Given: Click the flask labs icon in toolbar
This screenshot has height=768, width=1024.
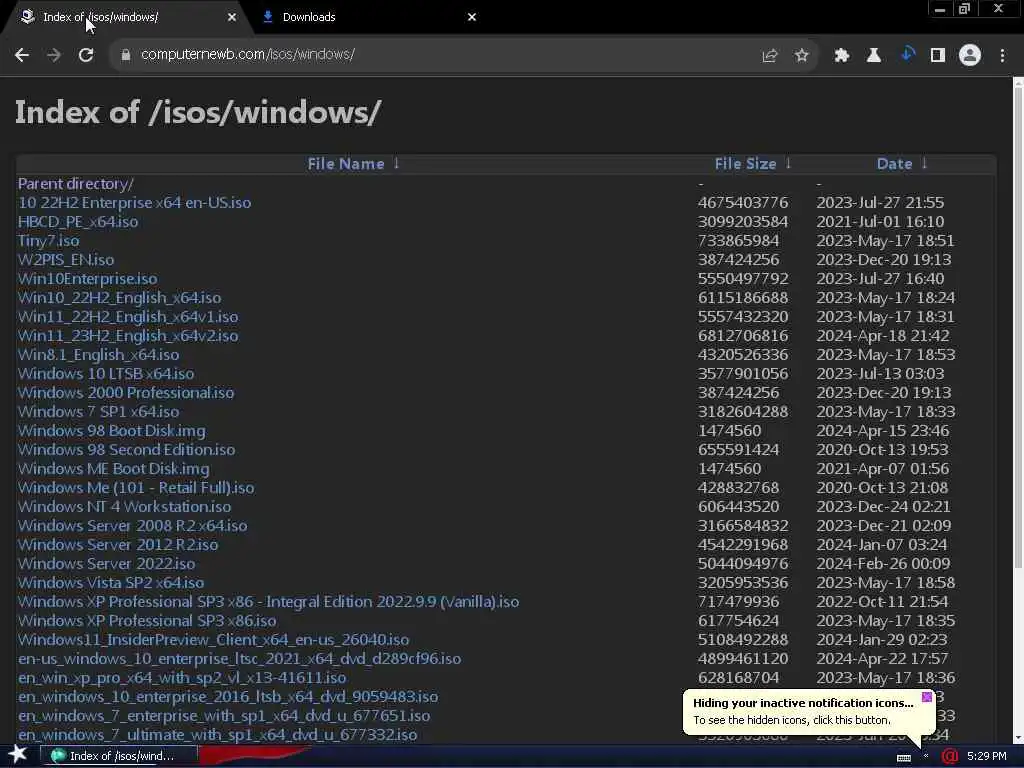Looking at the screenshot, I should (874, 56).
